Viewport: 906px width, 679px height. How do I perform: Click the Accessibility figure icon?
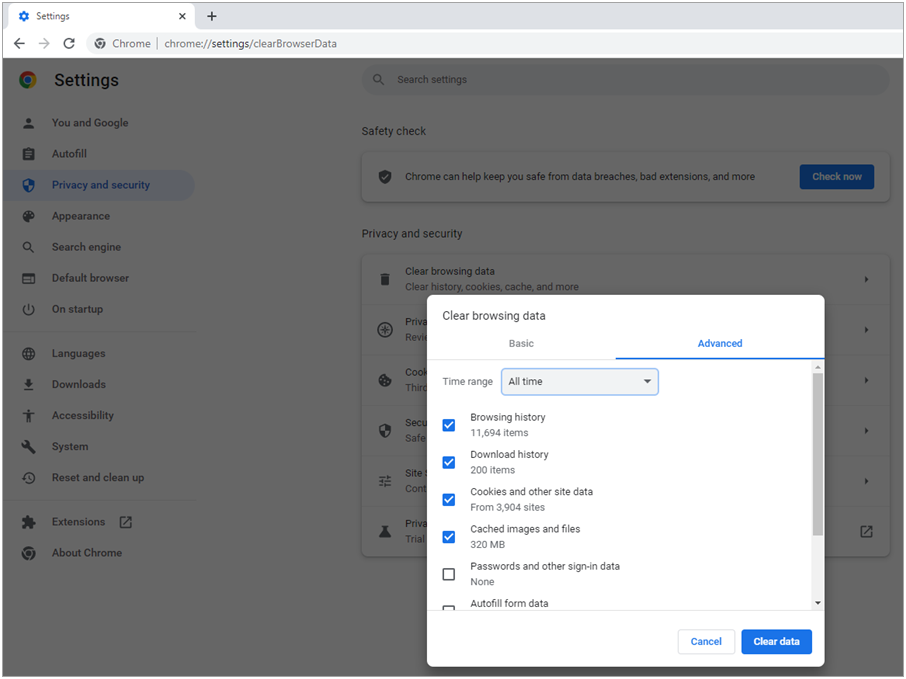28,415
